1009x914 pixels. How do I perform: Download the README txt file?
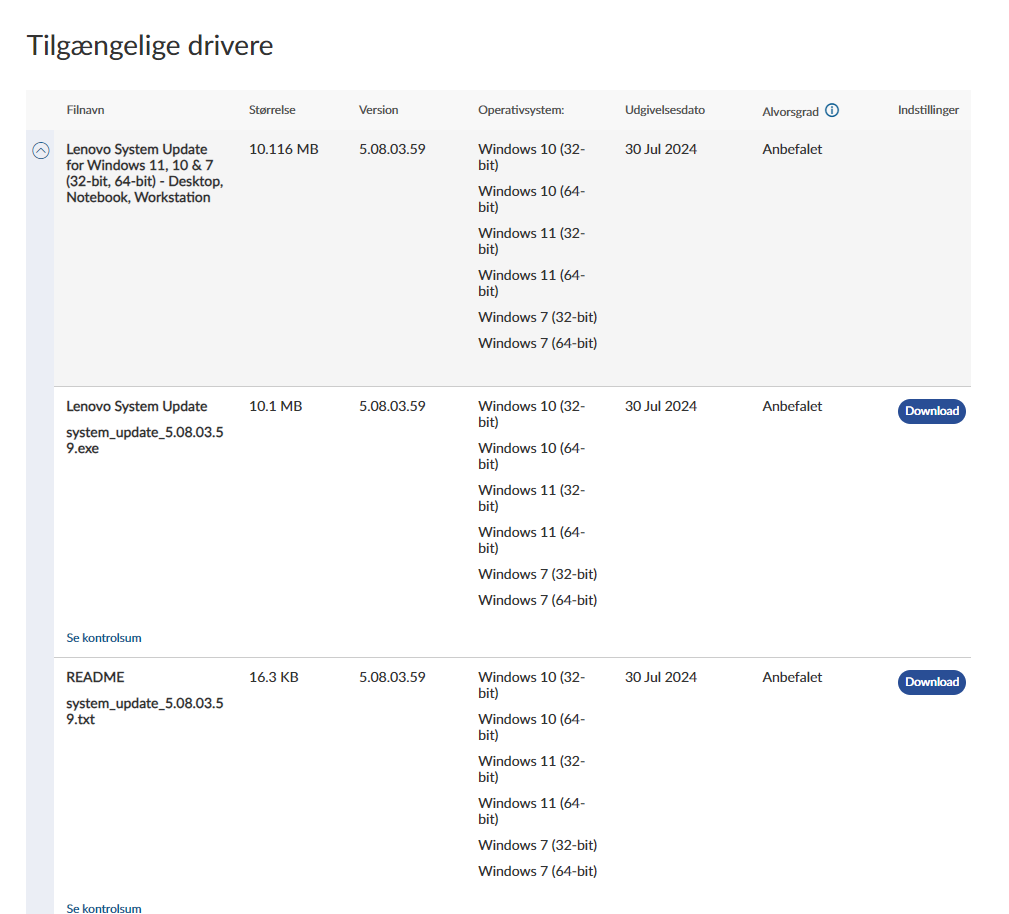tap(931, 682)
